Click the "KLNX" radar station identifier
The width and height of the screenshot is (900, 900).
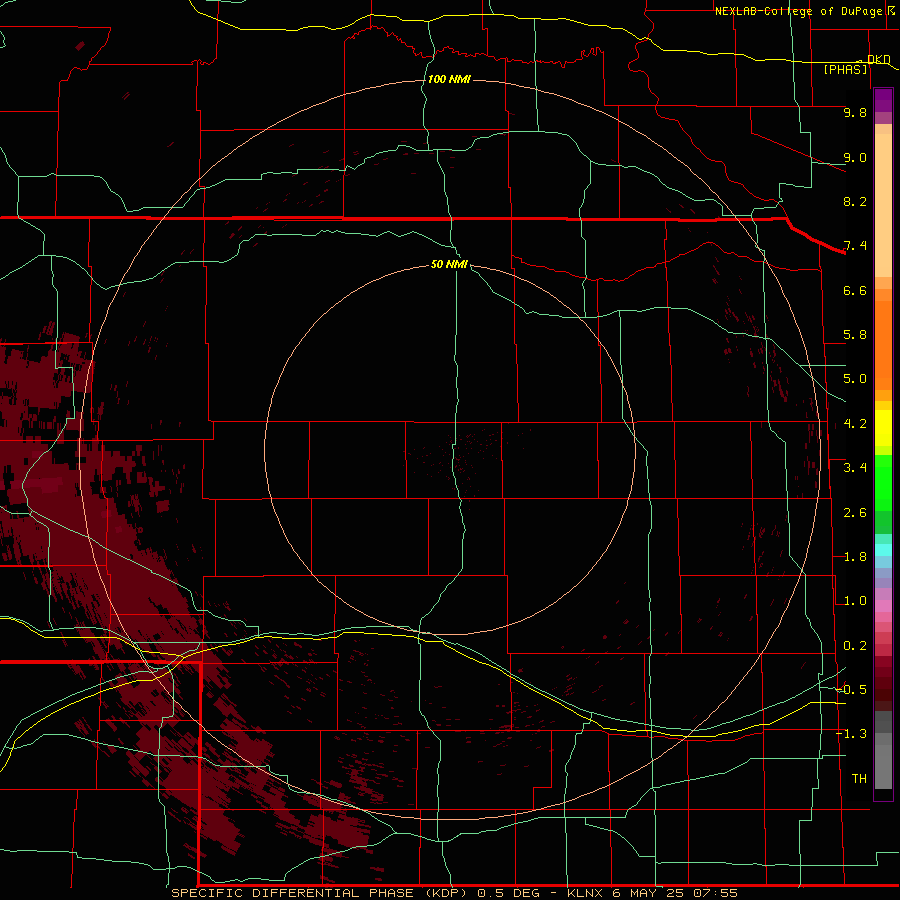coord(585,893)
